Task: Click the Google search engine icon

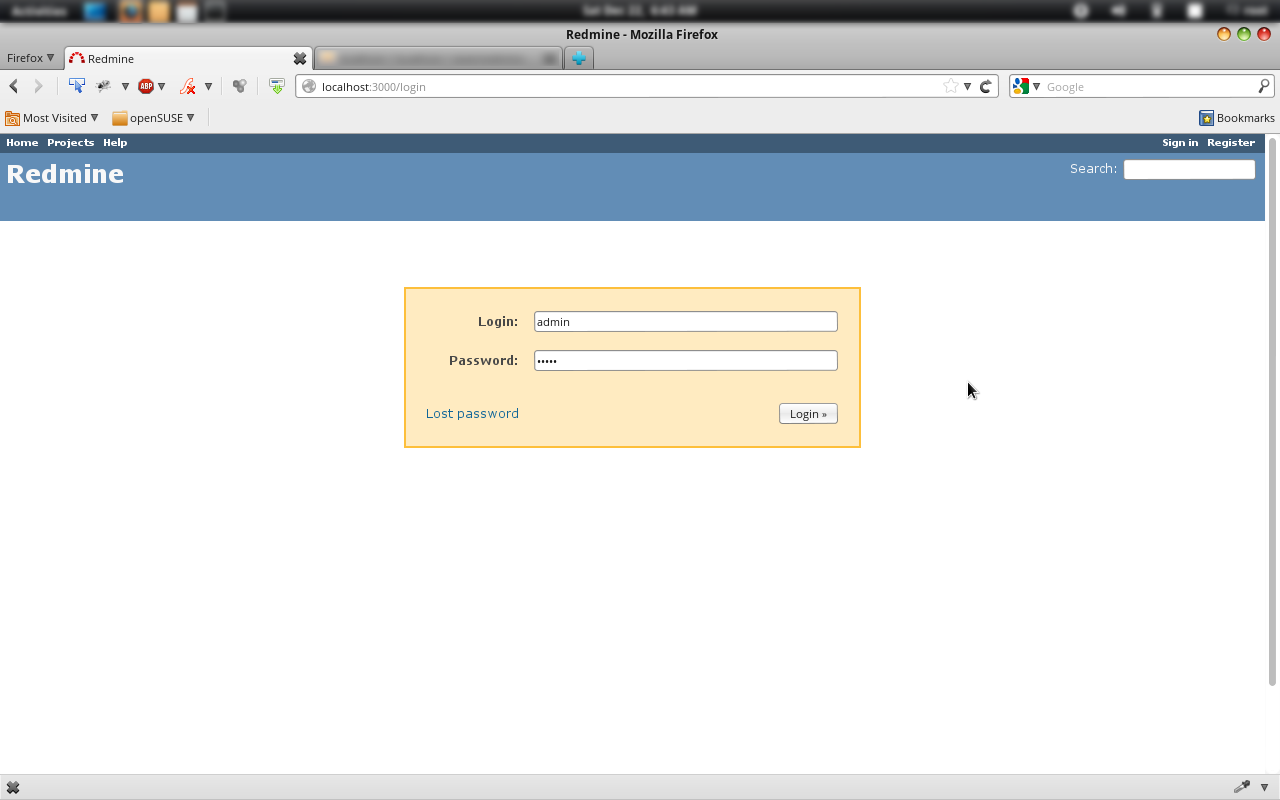Action: click(1021, 86)
